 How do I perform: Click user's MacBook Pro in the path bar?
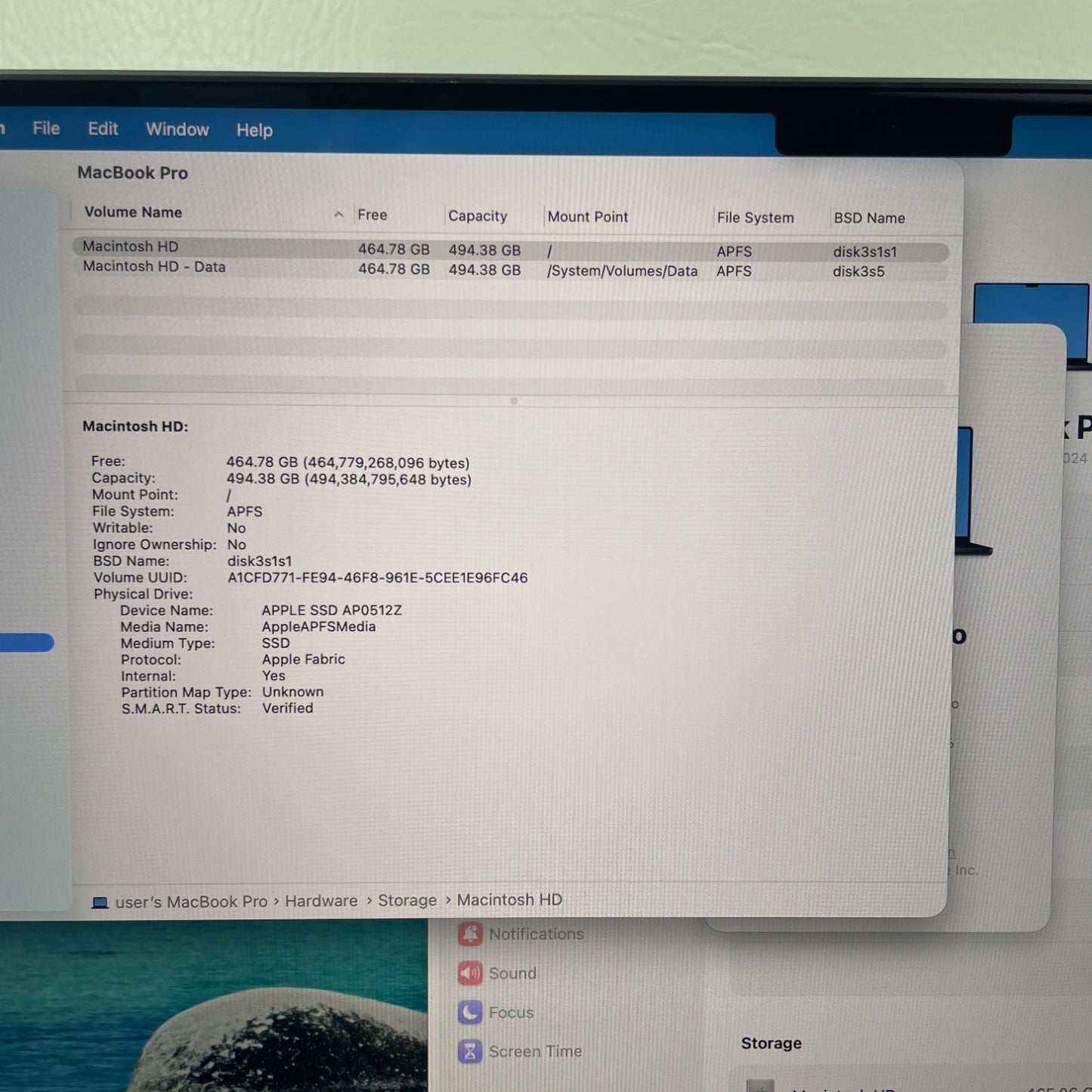click(x=191, y=902)
